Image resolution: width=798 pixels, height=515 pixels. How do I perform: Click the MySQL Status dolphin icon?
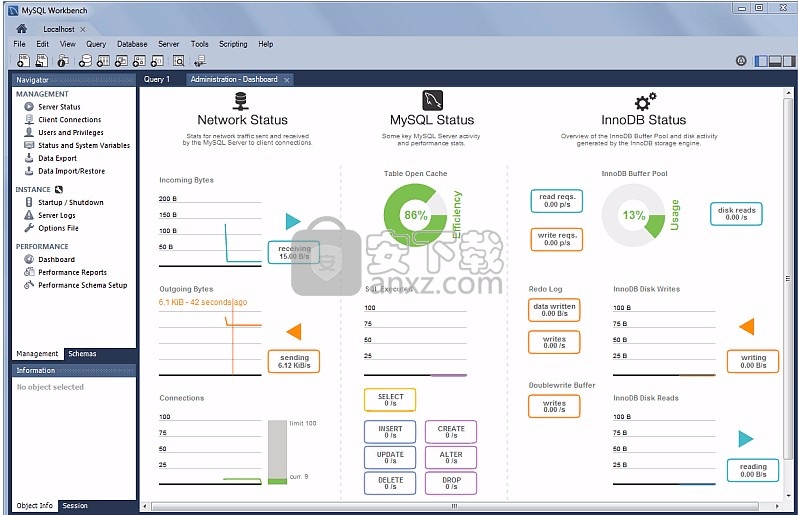[x=433, y=100]
